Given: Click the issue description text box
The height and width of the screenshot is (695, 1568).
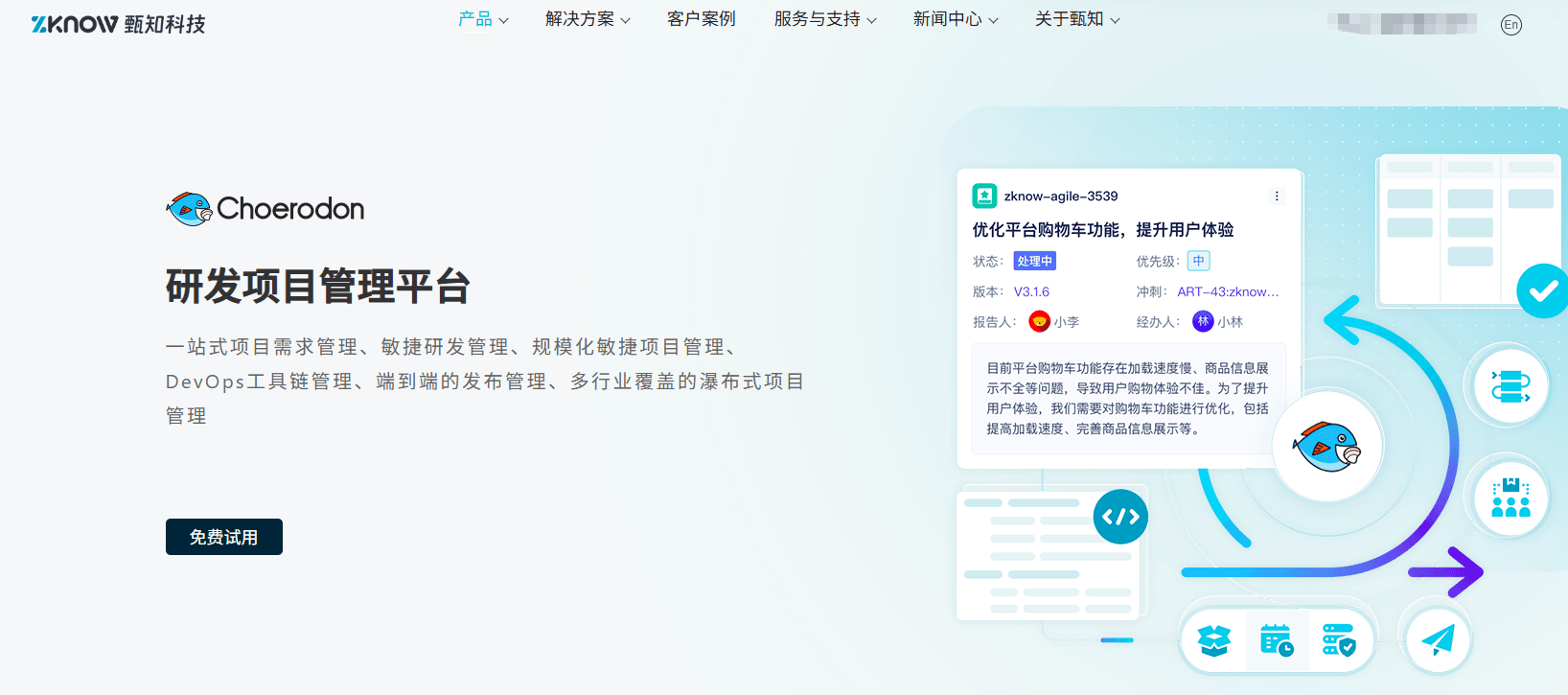Looking at the screenshot, I should coord(1128,399).
